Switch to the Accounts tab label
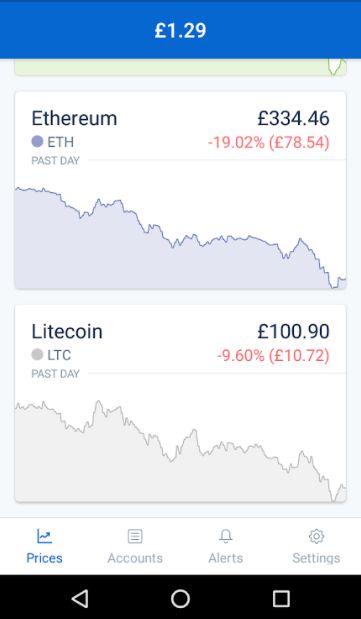Image resolution: width=361 pixels, height=619 pixels. pyautogui.click(x=135, y=558)
